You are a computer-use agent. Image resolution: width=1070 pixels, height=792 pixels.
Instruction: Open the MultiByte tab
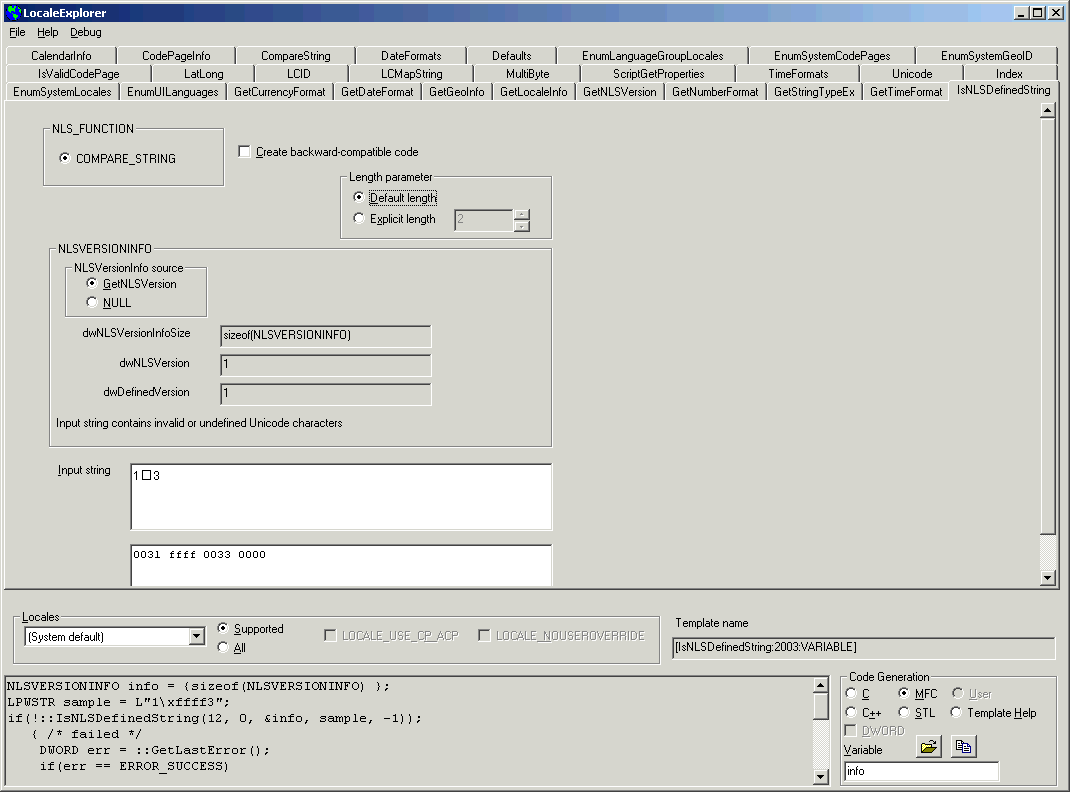[x=527, y=74]
